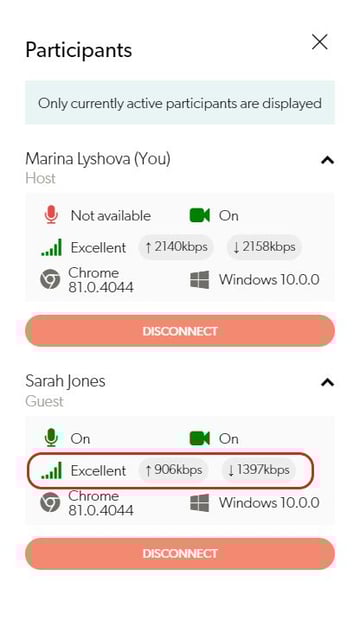
Task: Click Chrome browser icon in Sarah's details
Action: 50,502
